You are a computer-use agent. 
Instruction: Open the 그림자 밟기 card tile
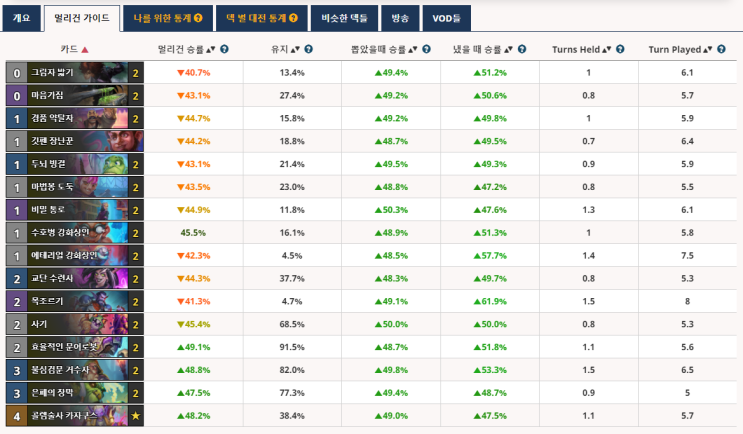pyautogui.click(x=75, y=72)
